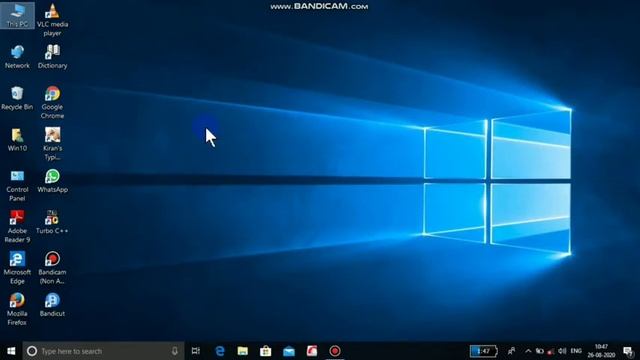Image resolution: width=640 pixels, height=360 pixels.
Task: Click the search box microphone icon
Action: point(175,351)
